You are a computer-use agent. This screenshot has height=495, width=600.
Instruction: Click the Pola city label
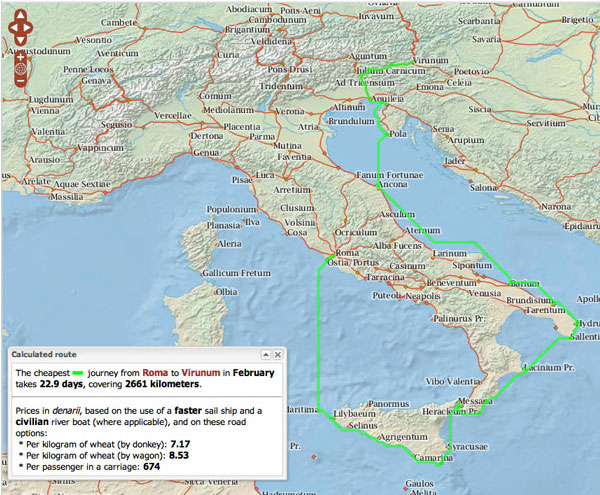[398, 134]
